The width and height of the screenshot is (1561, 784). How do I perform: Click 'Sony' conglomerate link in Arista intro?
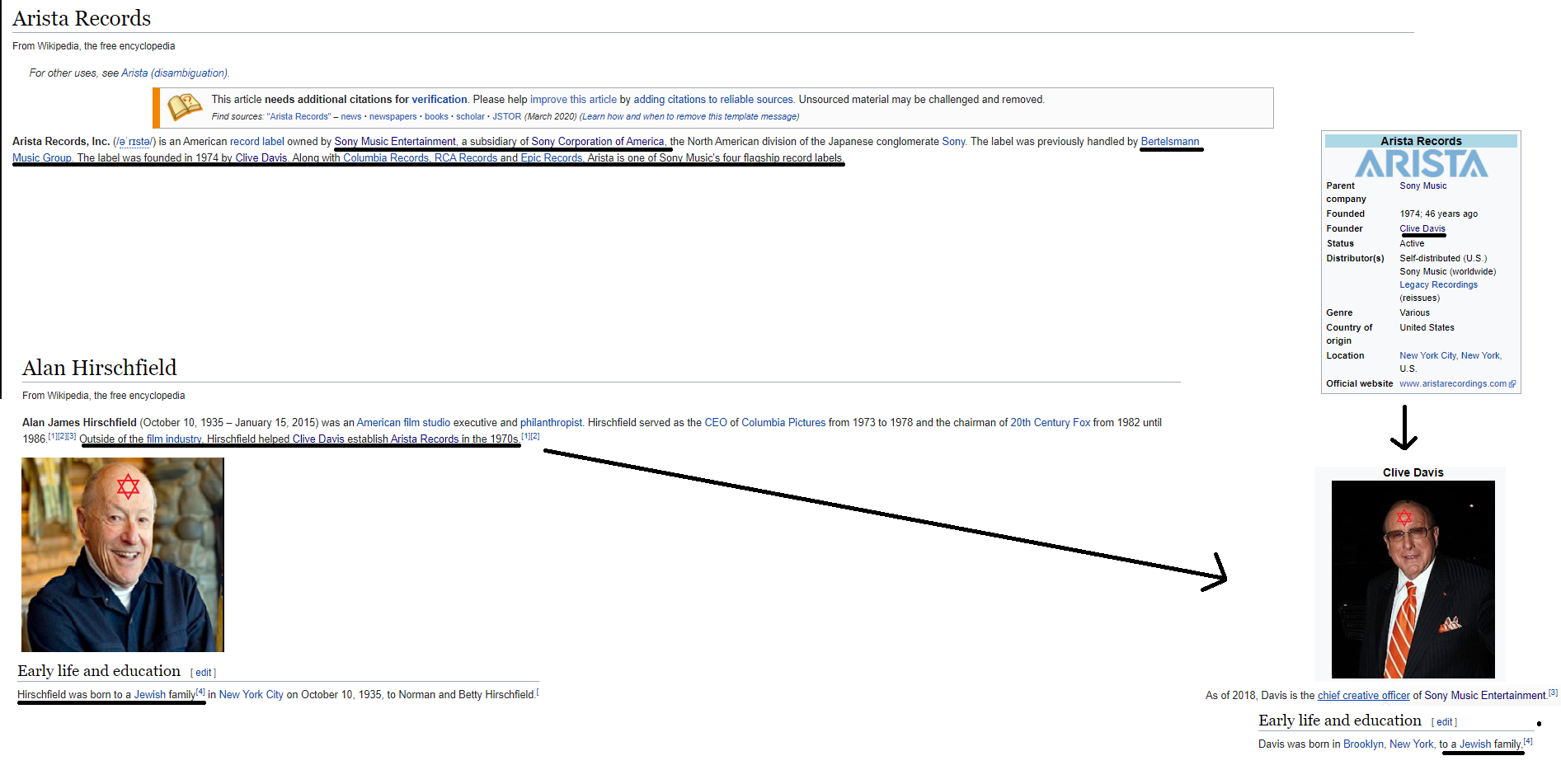(x=953, y=142)
